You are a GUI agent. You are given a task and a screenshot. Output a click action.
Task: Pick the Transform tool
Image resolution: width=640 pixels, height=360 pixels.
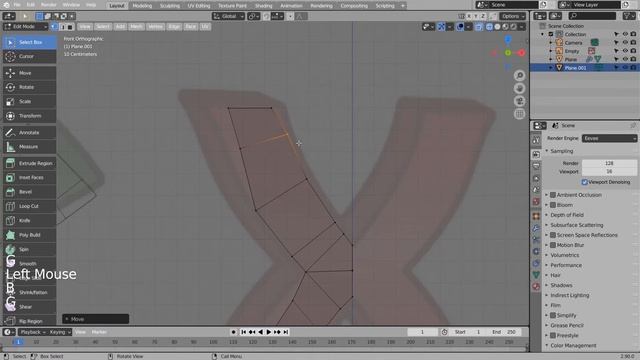(x=29, y=116)
